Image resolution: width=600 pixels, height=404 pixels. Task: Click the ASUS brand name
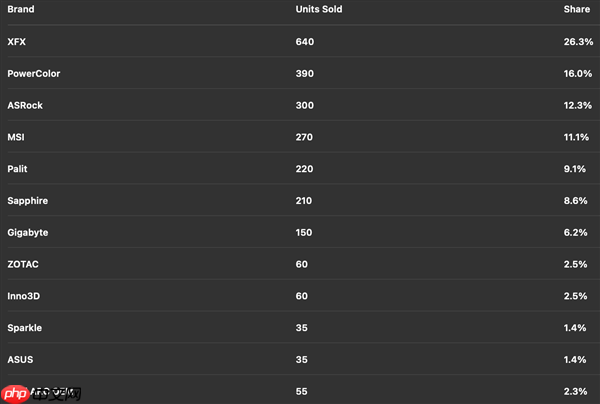[x=20, y=359]
